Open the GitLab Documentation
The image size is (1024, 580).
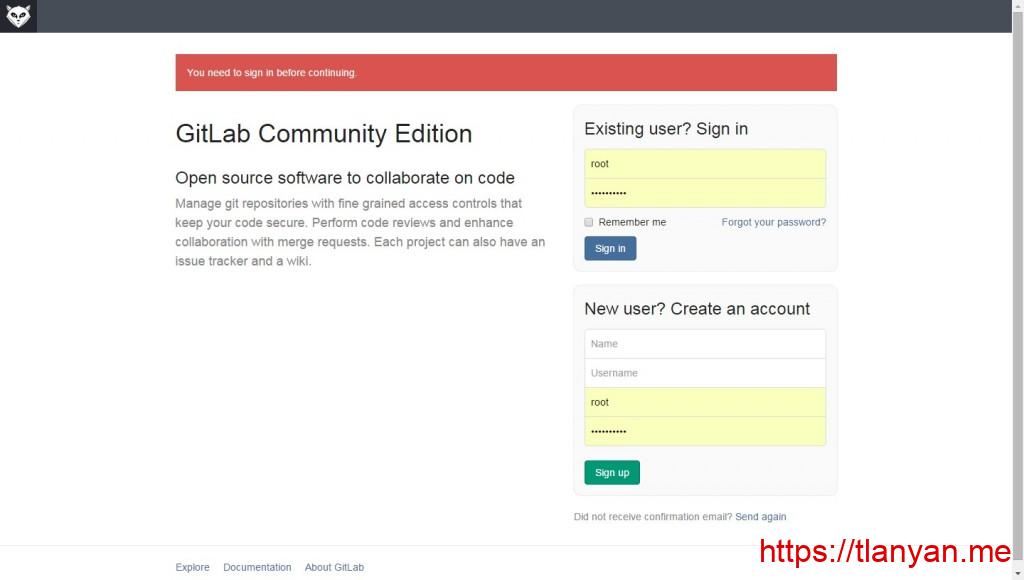pyautogui.click(x=257, y=567)
